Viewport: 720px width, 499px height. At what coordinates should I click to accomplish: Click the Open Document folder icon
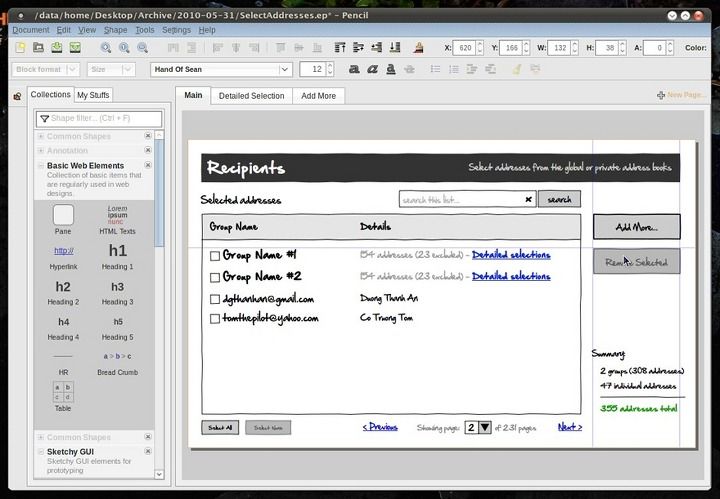(39, 47)
